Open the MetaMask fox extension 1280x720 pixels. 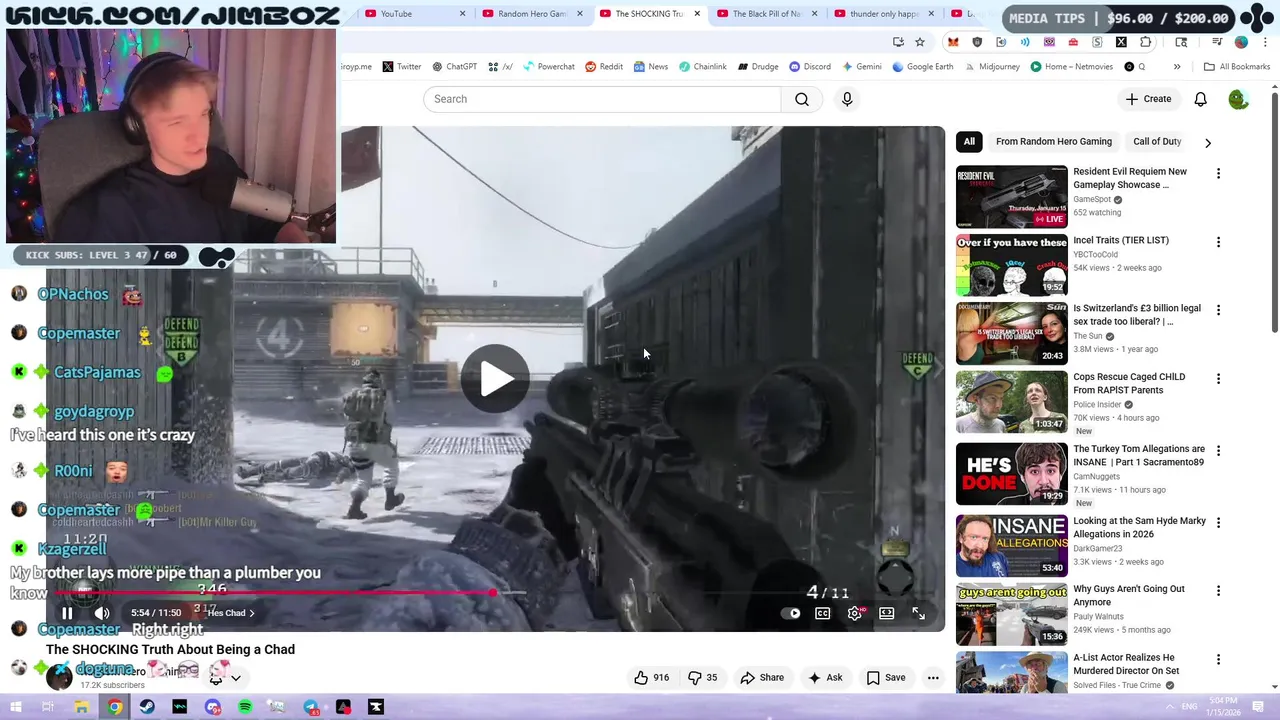[953, 42]
